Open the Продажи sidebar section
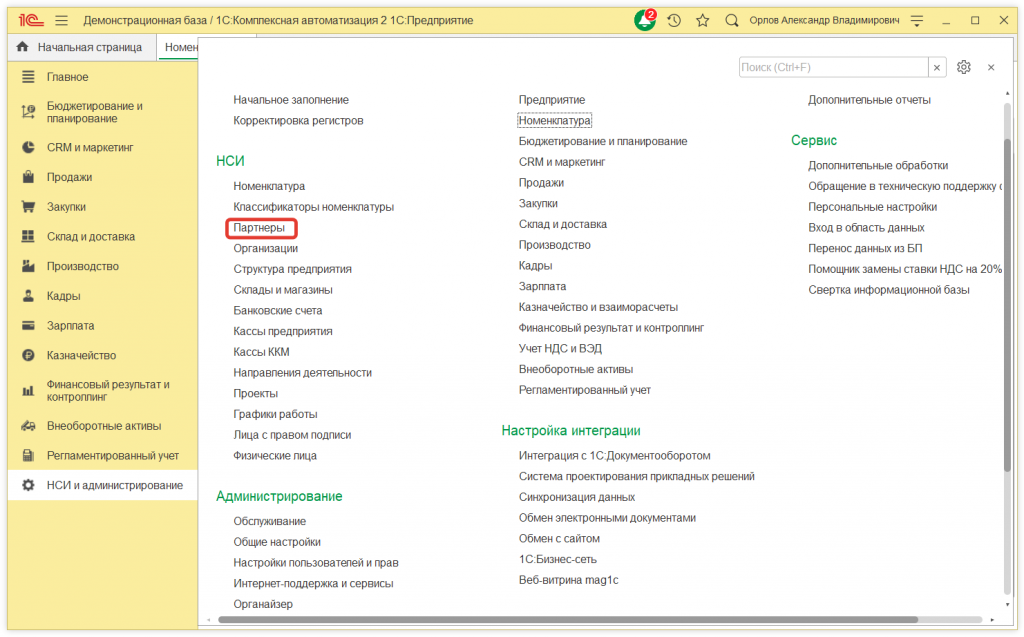 [69, 177]
